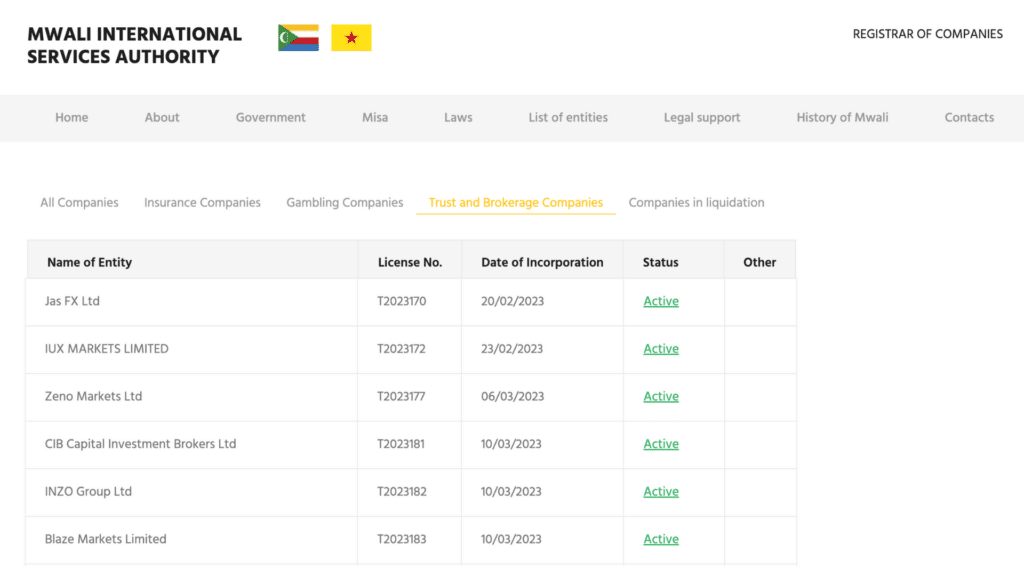
Task: Click license number T2023183
Action: pos(402,539)
